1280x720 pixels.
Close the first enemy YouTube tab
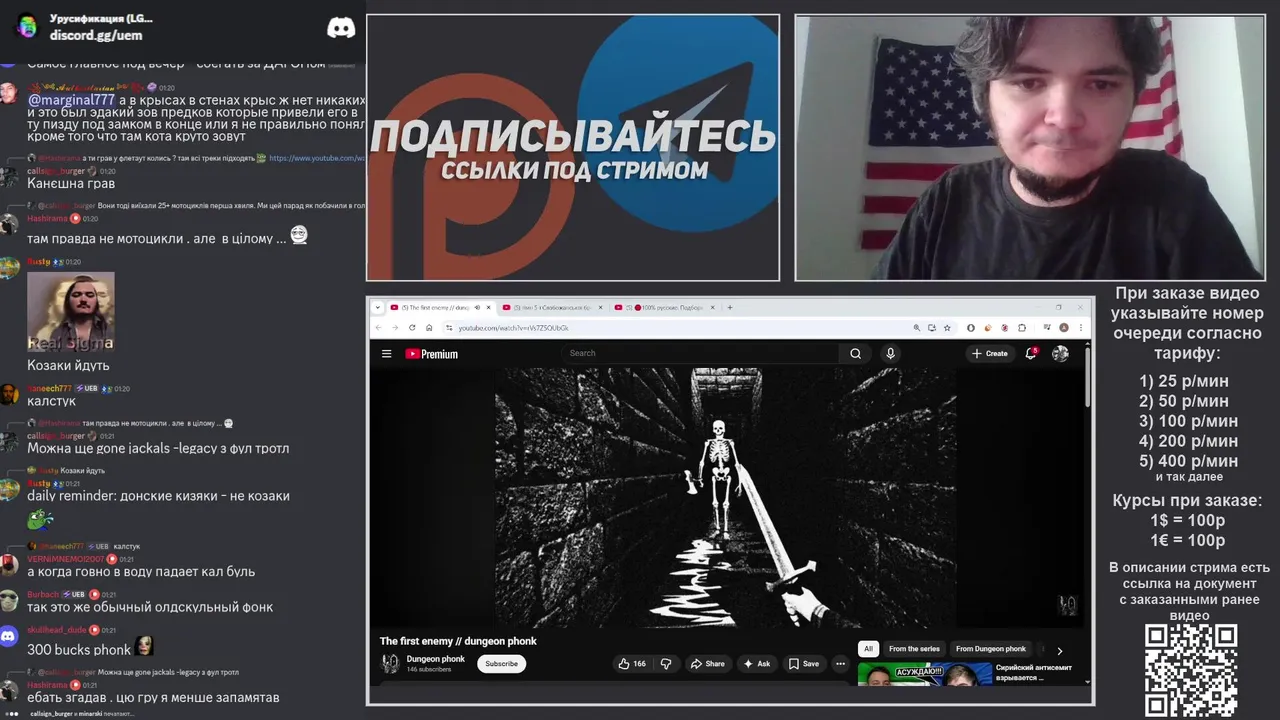tap(488, 307)
